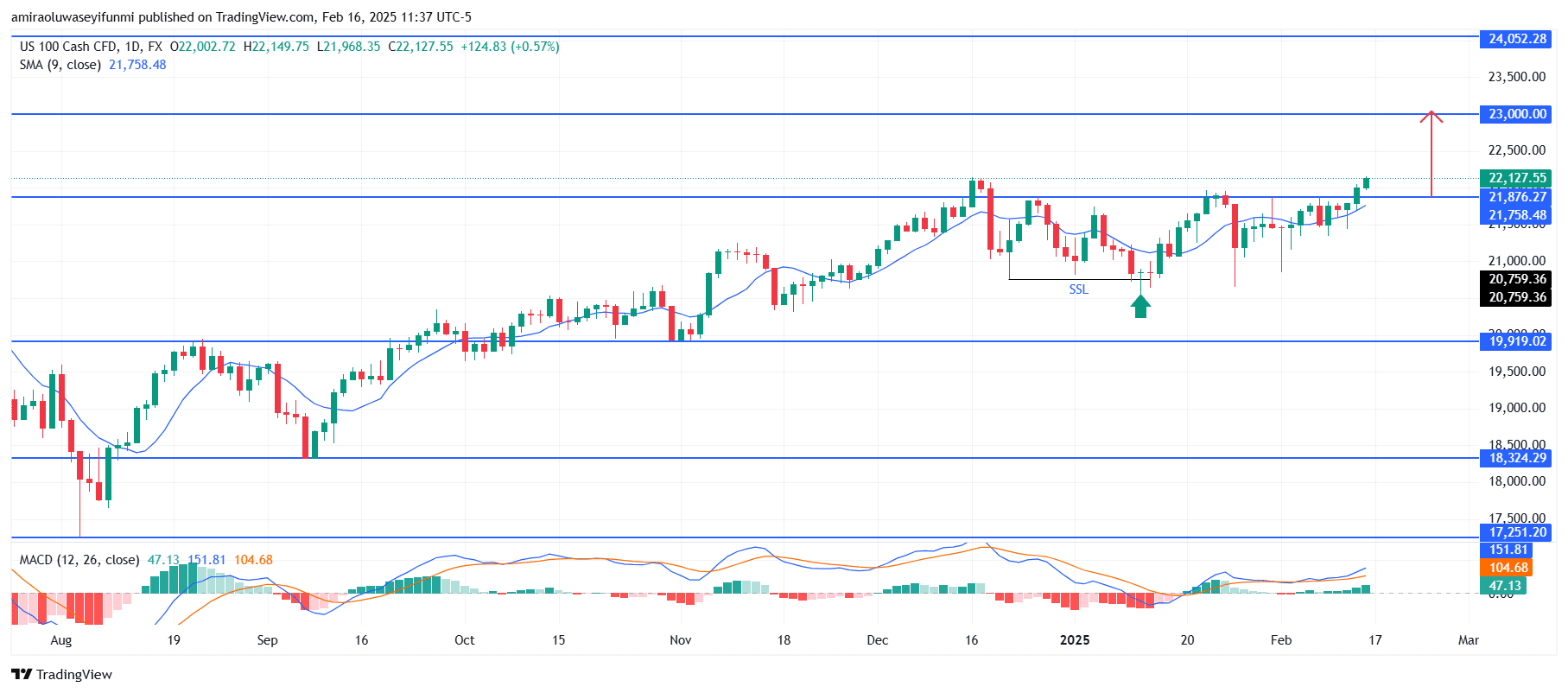Viewport: 1568px width, 693px height.
Task: Click the MACD (12, 26, close) indicator legend
Action: click(79, 560)
